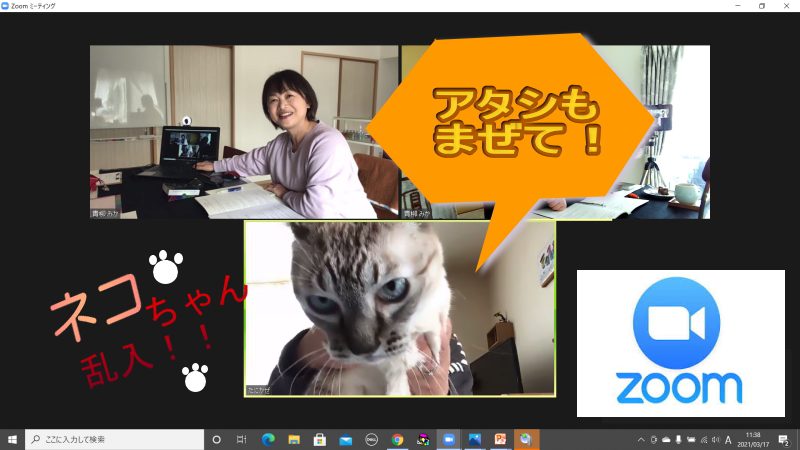Open the Photos app taskbar icon

[x=475, y=439]
